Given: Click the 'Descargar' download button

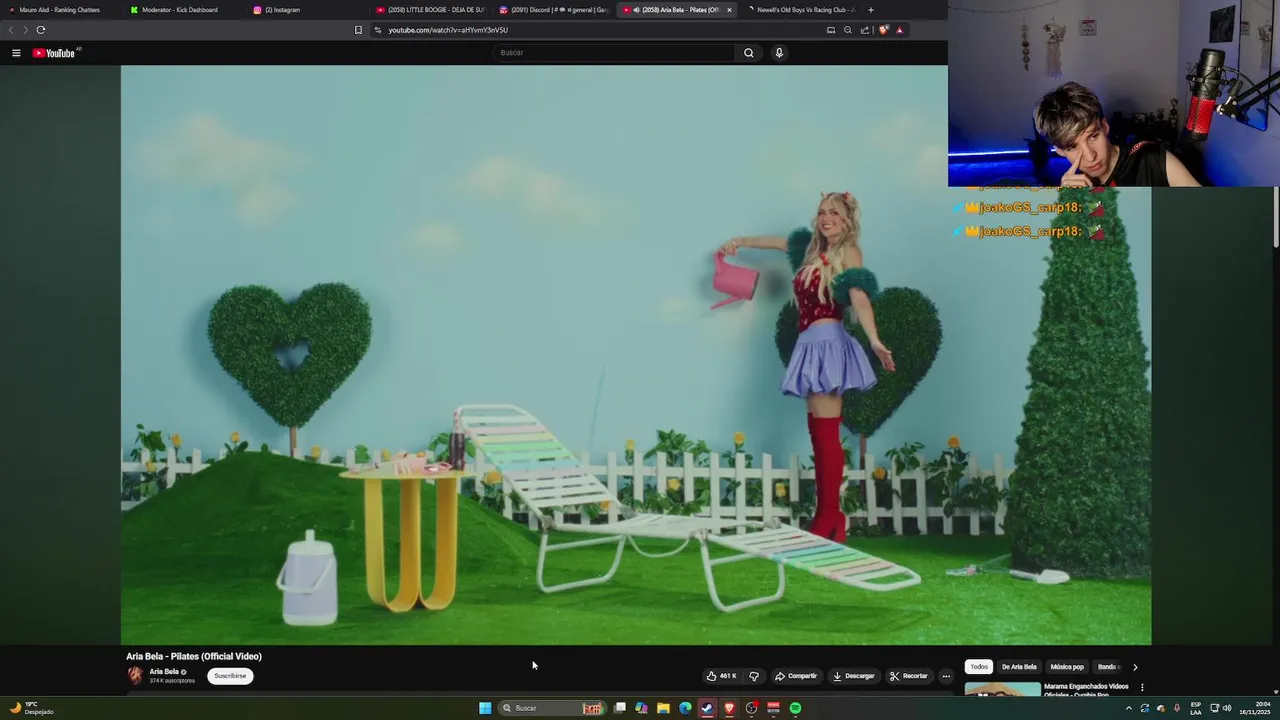Looking at the screenshot, I should 853,676.
